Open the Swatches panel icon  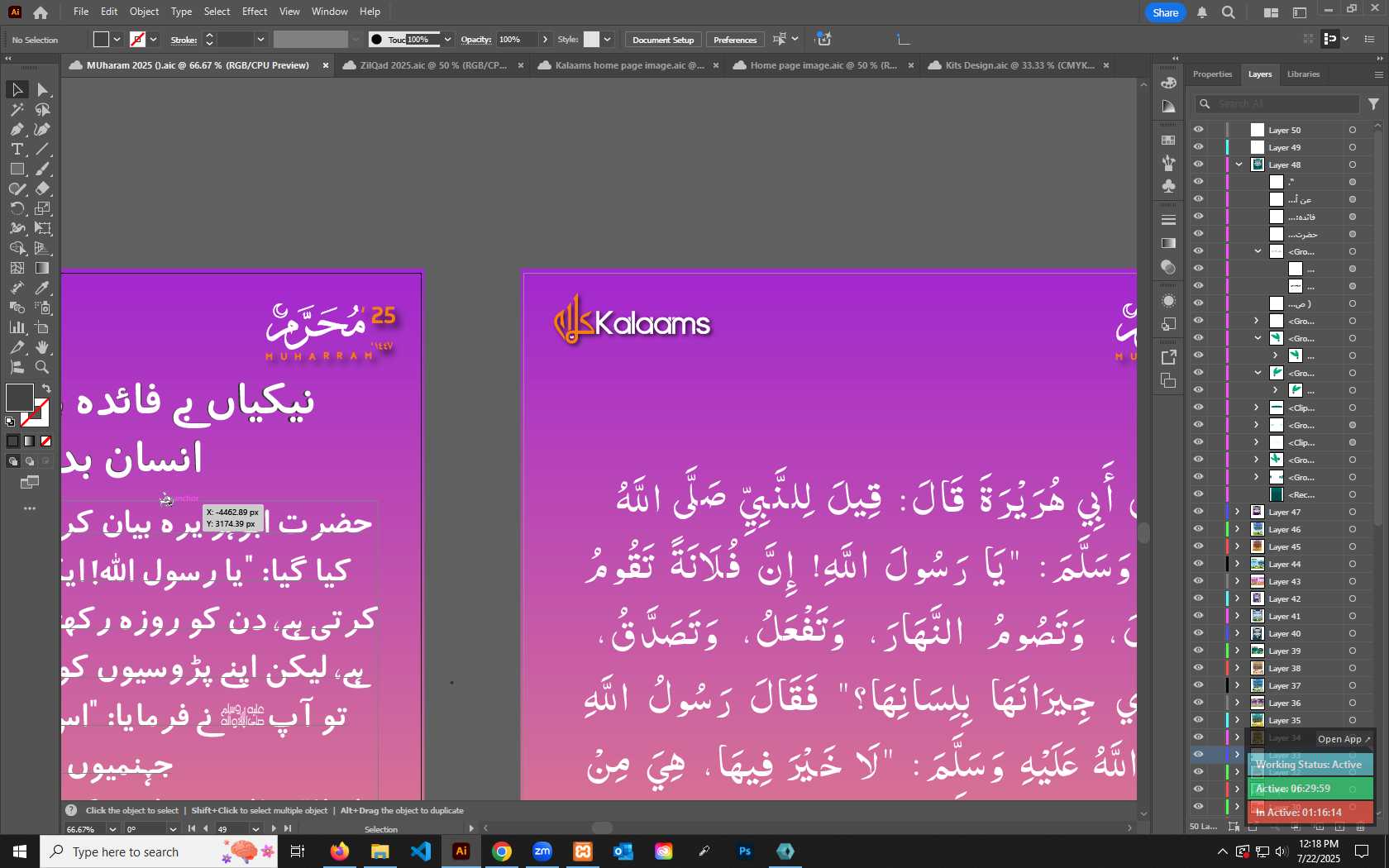click(1168, 140)
